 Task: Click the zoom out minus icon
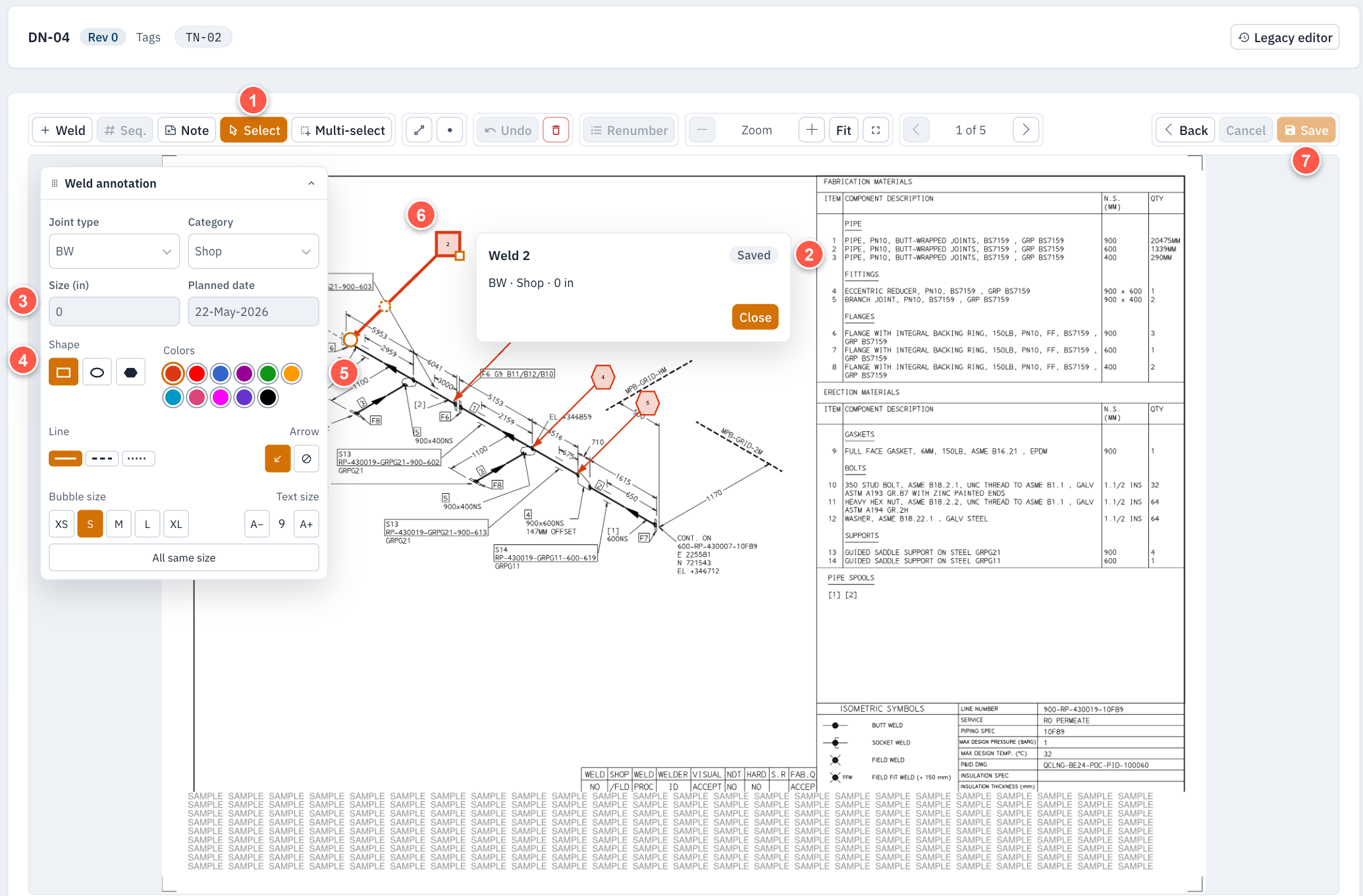click(x=702, y=130)
